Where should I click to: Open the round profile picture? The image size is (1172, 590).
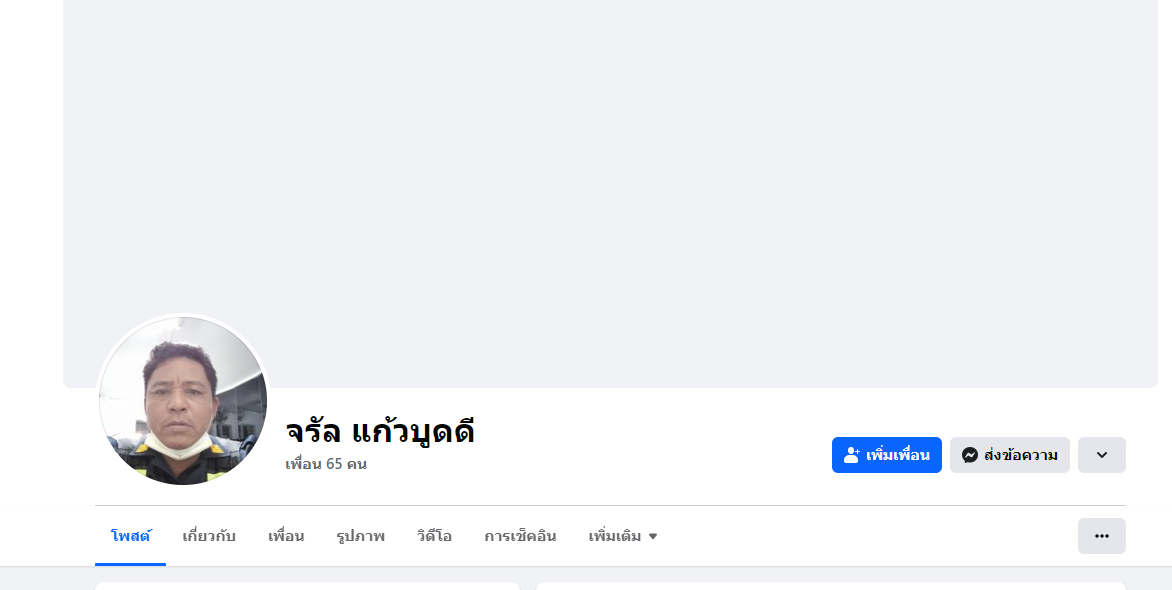pos(183,400)
